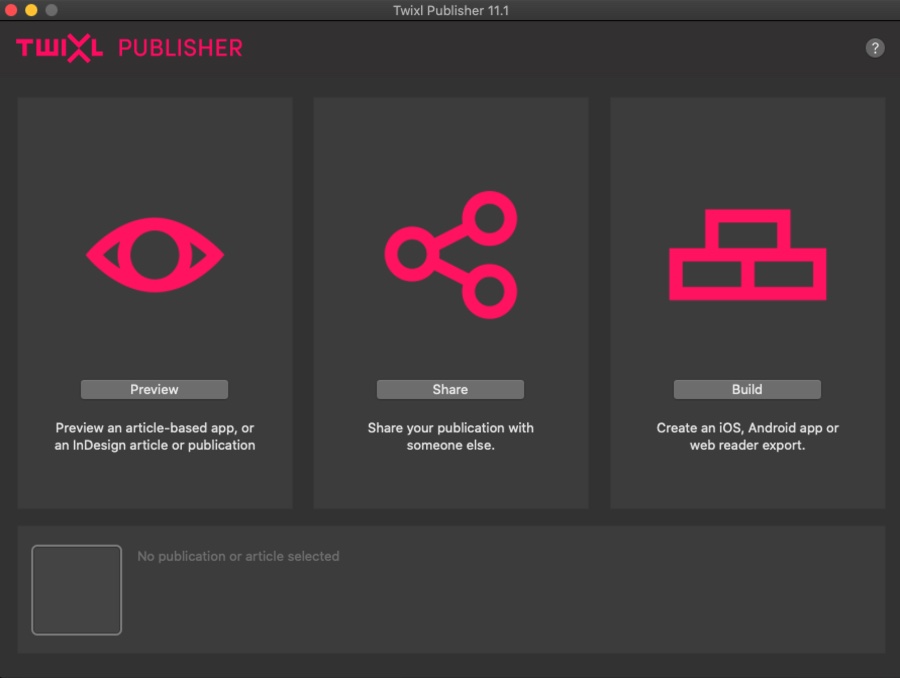Screen dimensions: 900x678
Task: Click 'No publication or article selected' text
Action: [238, 556]
